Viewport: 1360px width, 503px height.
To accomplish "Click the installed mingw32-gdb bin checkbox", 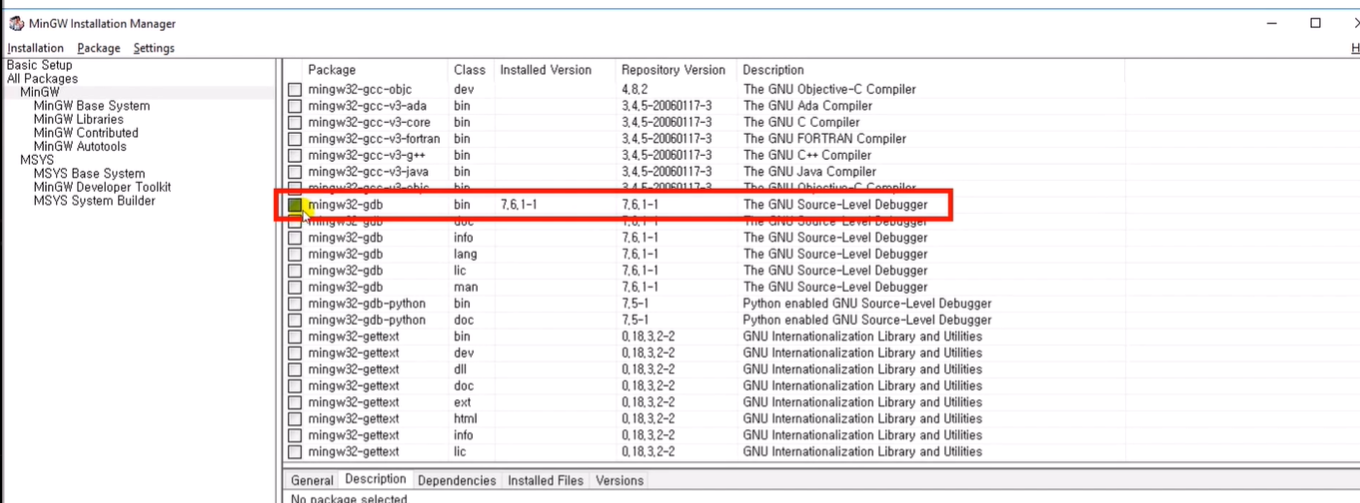I will point(295,205).
